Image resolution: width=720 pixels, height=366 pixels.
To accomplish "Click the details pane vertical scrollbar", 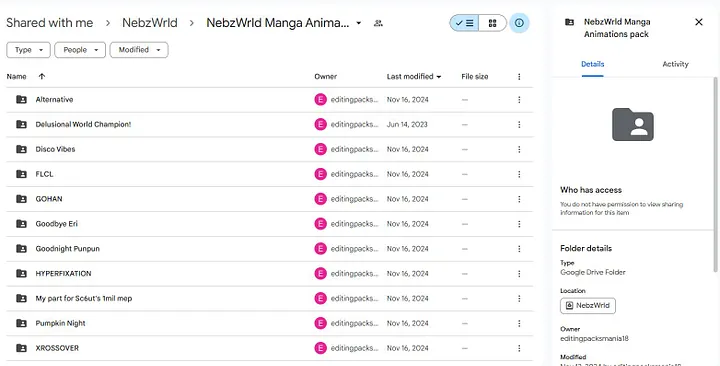I will [715, 175].
